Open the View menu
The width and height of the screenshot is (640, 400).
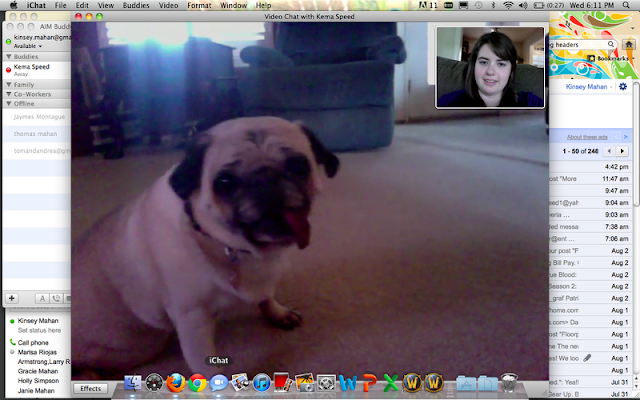tap(106, 5)
